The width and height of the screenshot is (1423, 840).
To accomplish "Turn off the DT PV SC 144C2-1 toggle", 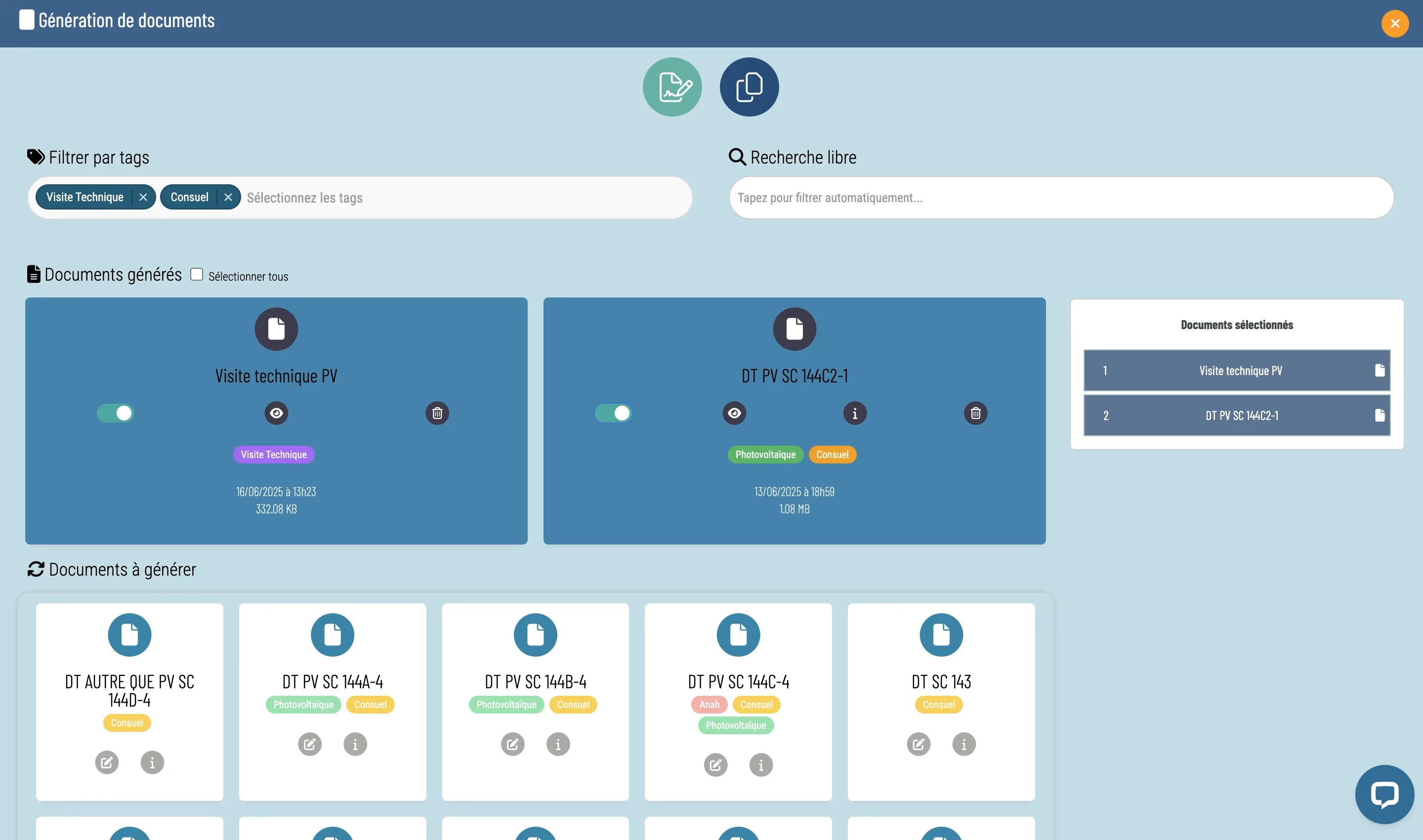I will coord(614,413).
